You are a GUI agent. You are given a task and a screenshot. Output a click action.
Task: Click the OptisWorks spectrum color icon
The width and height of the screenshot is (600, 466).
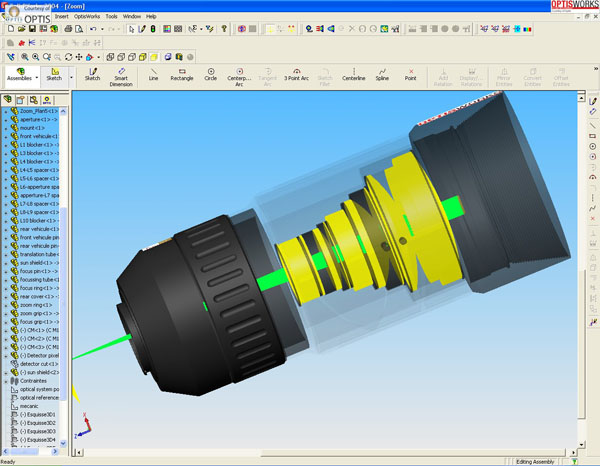point(527,29)
